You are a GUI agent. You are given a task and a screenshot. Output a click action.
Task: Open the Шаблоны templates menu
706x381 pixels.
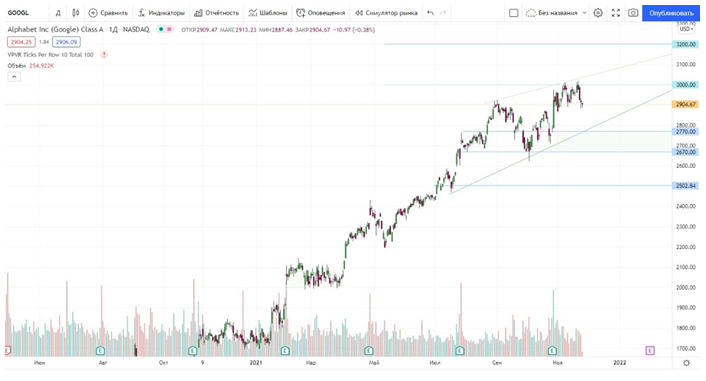(x=268, y=13)
